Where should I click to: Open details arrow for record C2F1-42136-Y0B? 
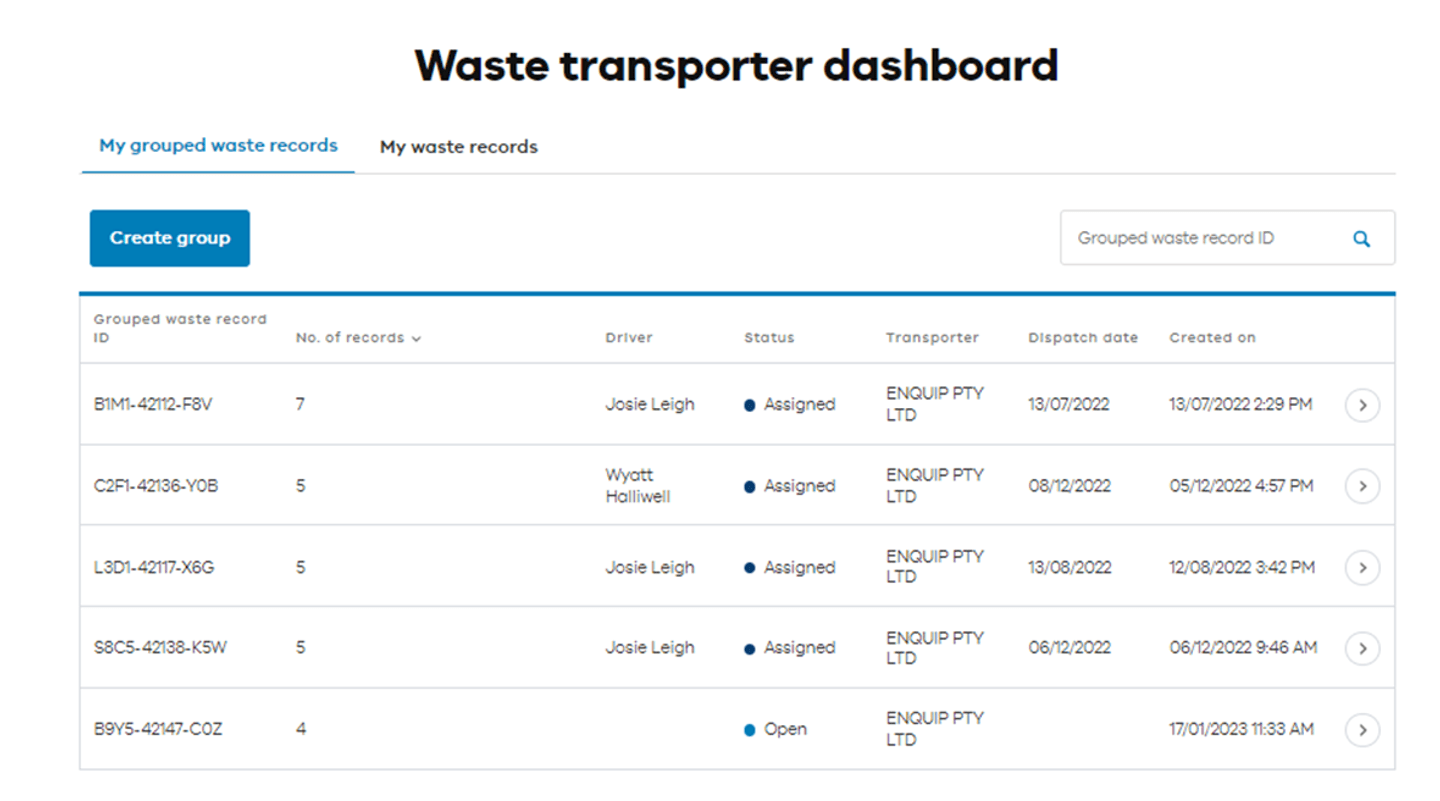(1362, 486)
